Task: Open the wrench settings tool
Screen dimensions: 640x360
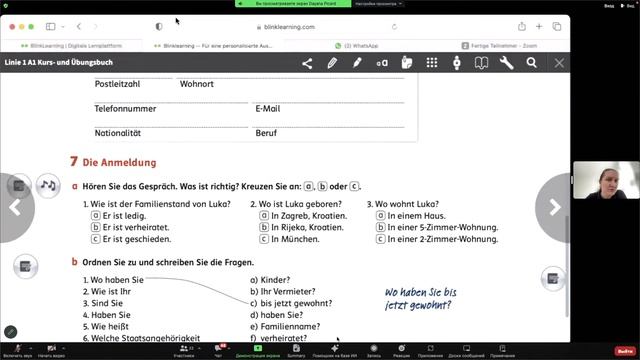Action: pos(507,63)
